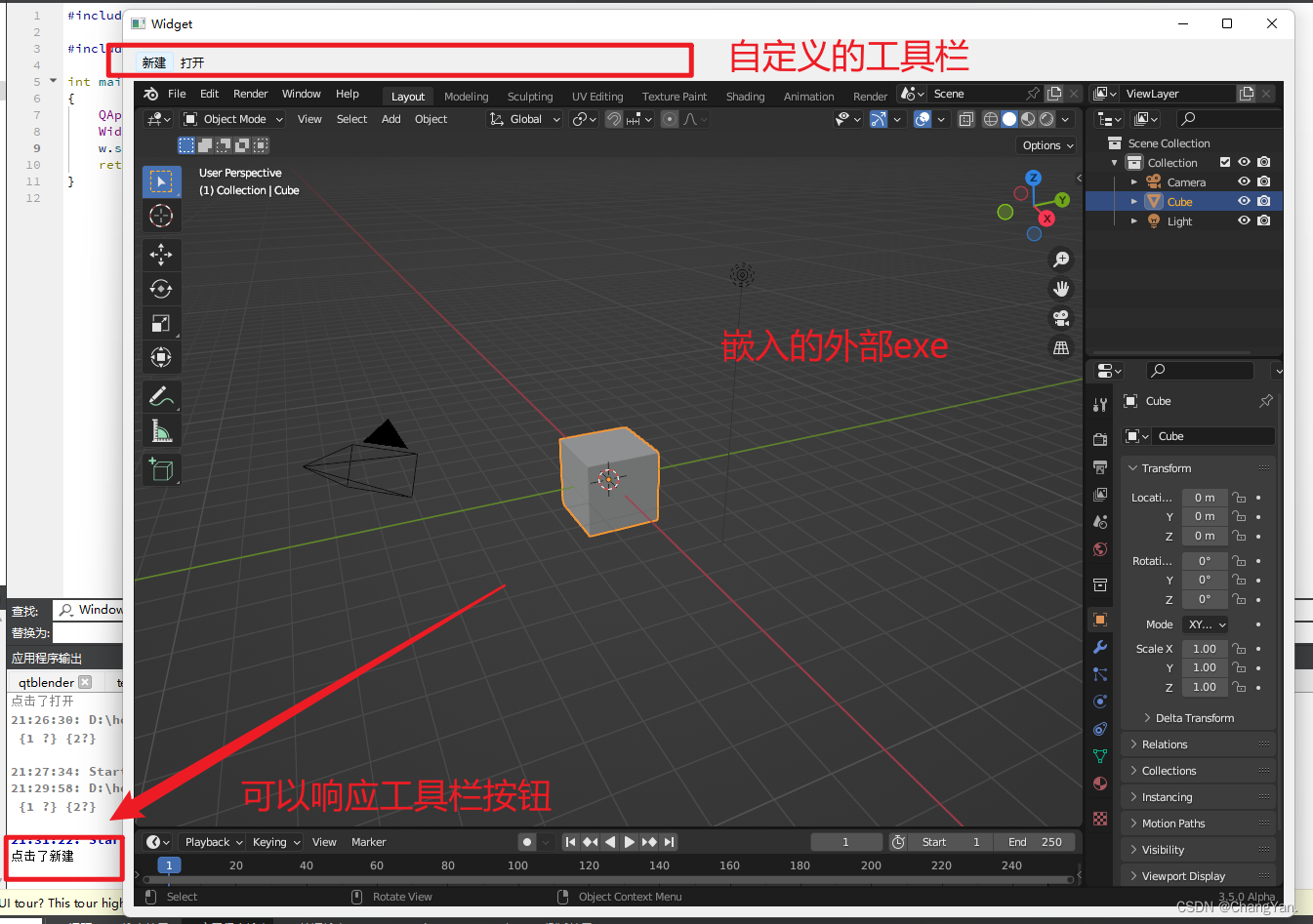Toggle camera view icon in viewport

coord(1061,318)
